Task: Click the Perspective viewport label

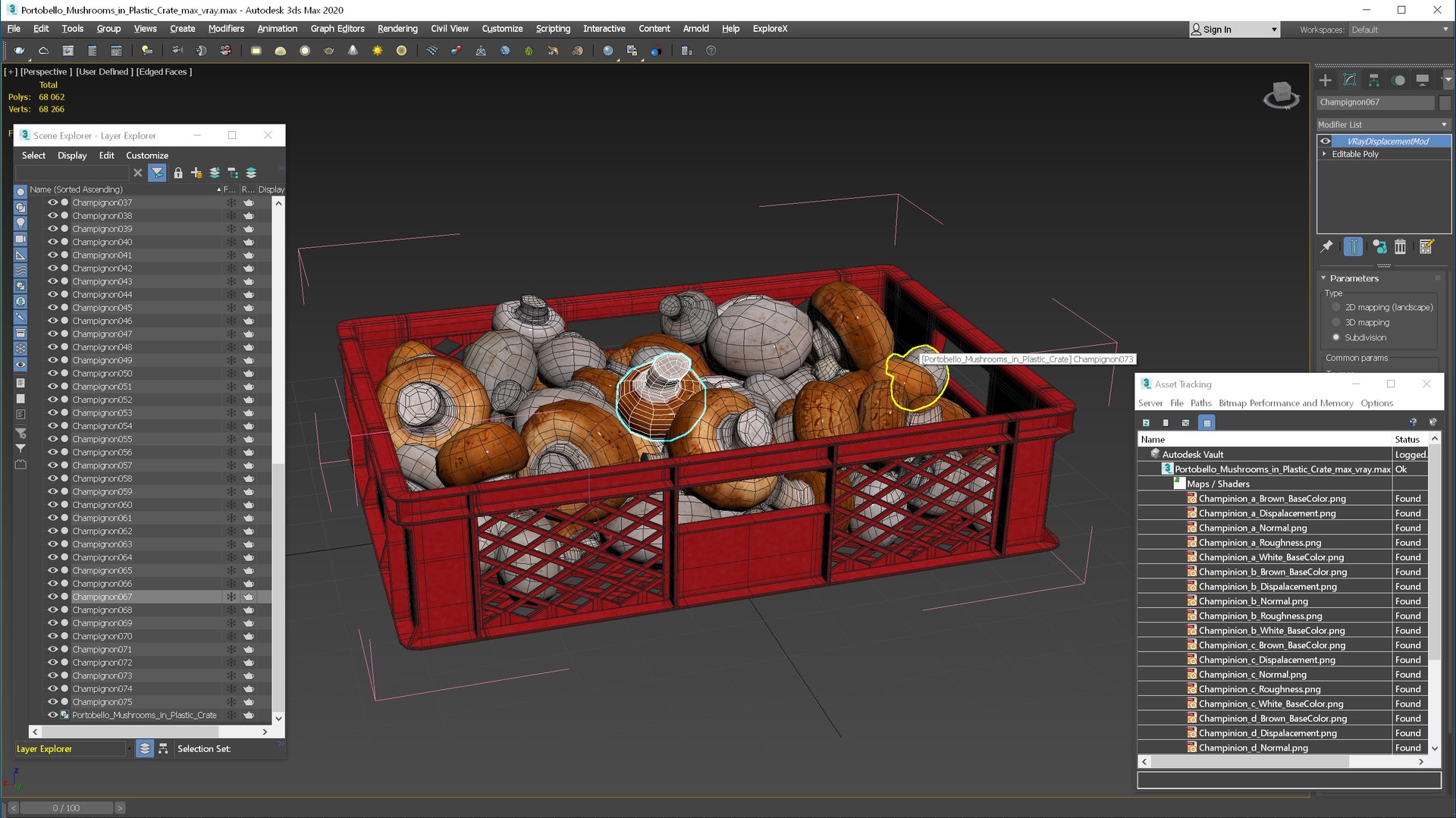Action: coord(46,72)
